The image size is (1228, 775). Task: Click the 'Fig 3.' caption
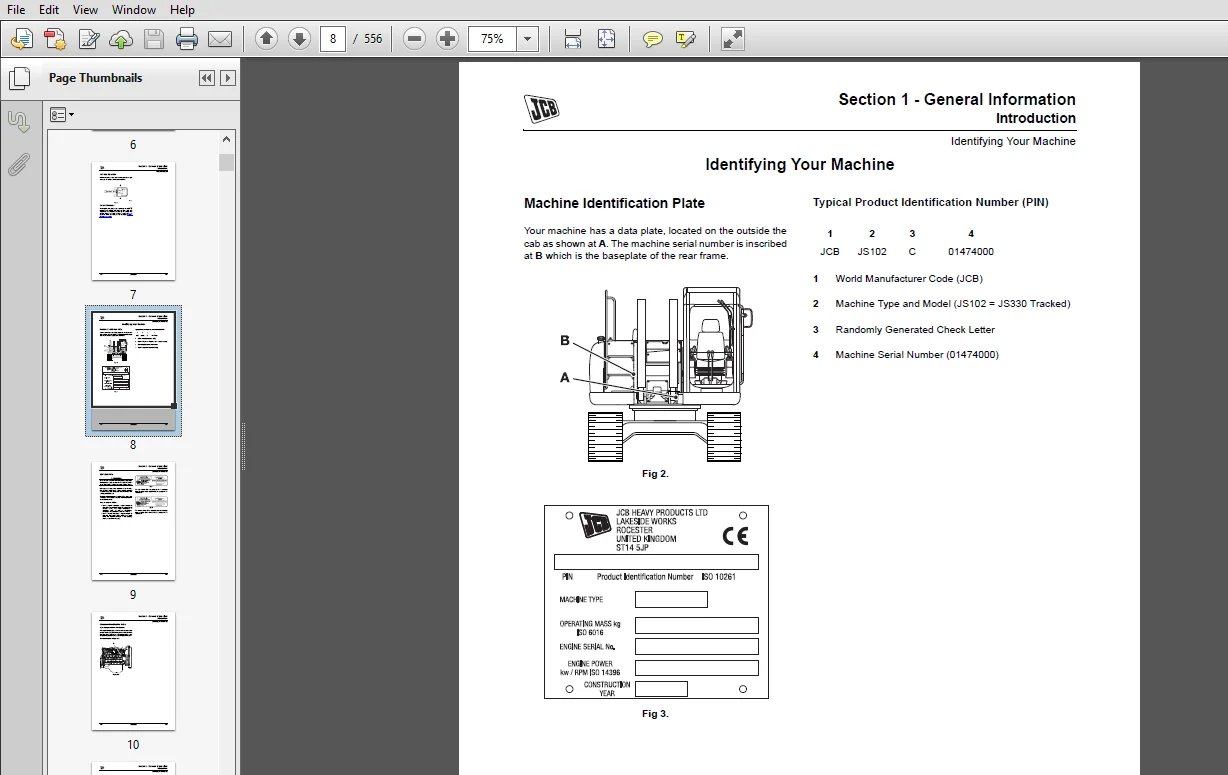pyautogui.click(x=655, y=714)
